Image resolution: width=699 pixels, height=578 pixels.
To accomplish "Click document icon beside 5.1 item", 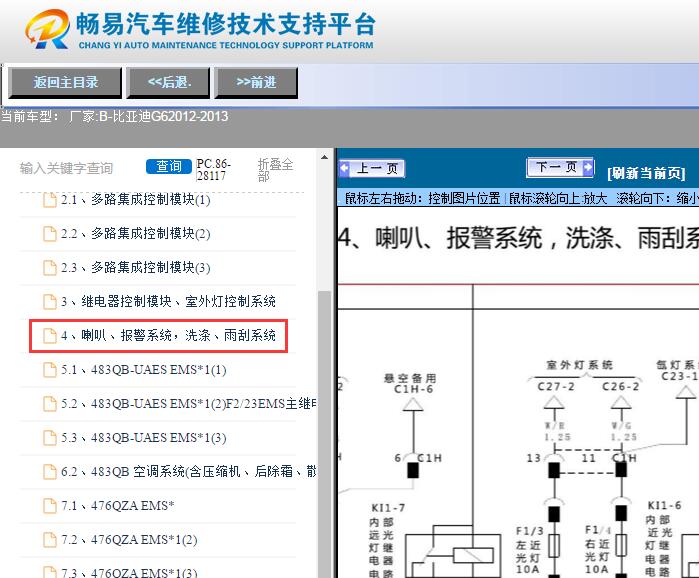I will pos(49,370).
